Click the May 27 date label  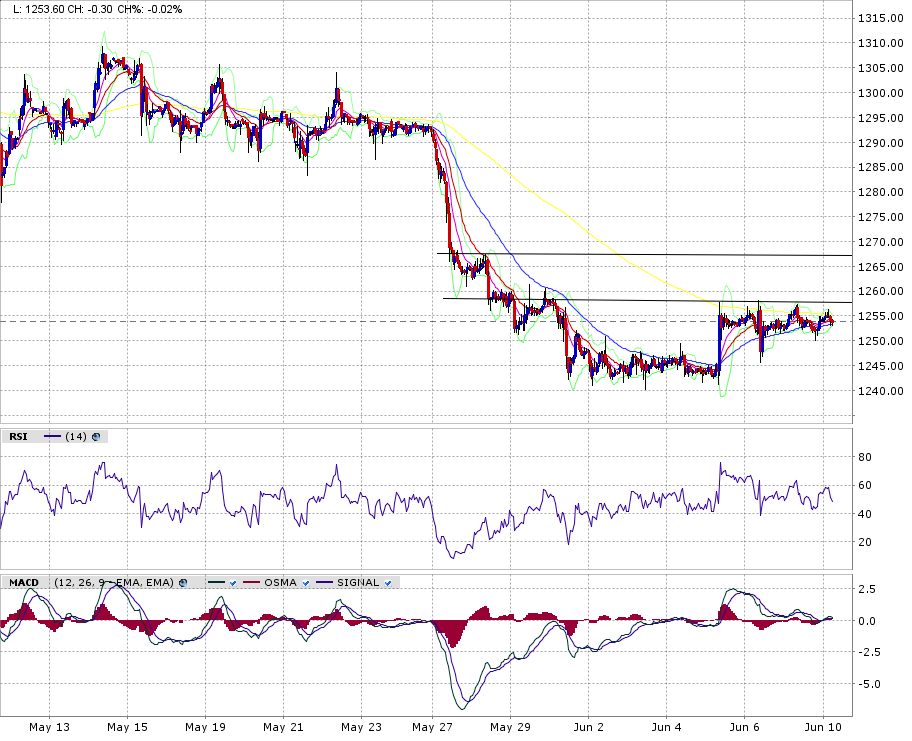click(x=431, y=727)
